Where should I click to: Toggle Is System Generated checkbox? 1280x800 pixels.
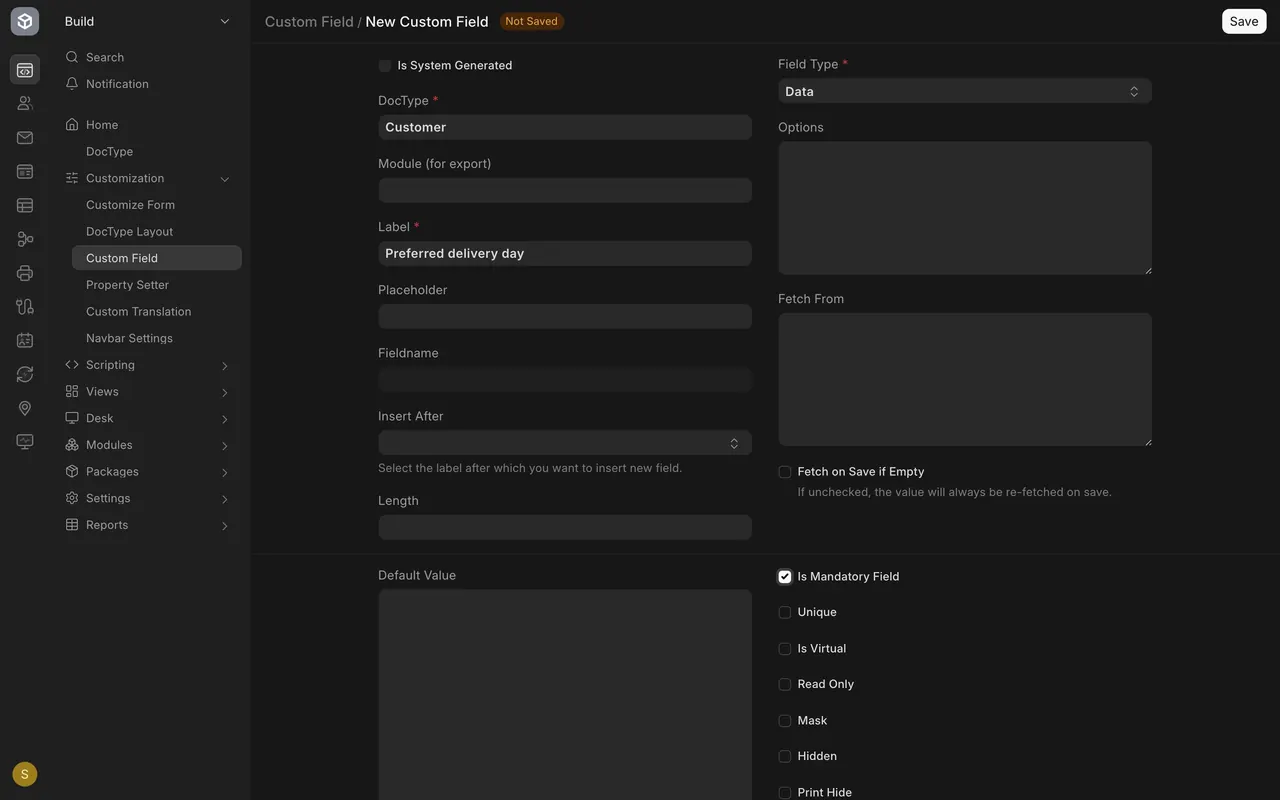coord(385,66)
